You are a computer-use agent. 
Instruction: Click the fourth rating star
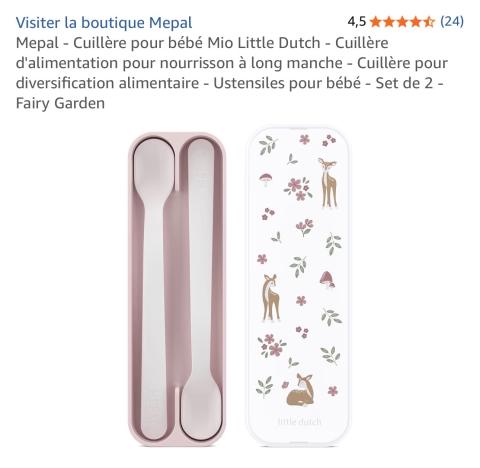point(416,22)
